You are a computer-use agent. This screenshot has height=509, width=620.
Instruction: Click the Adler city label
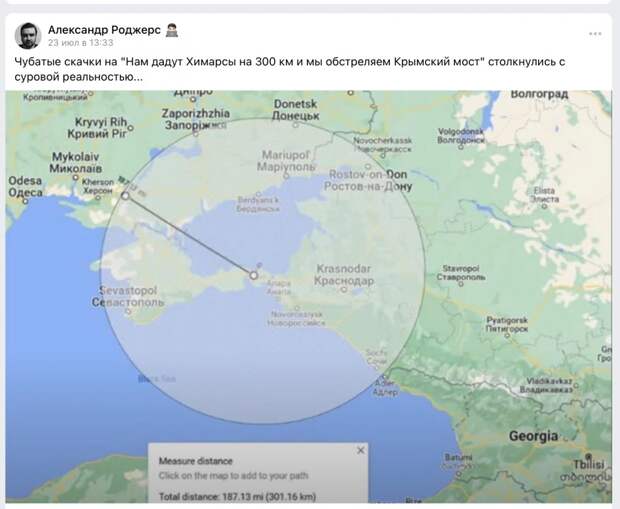[385, 388]
